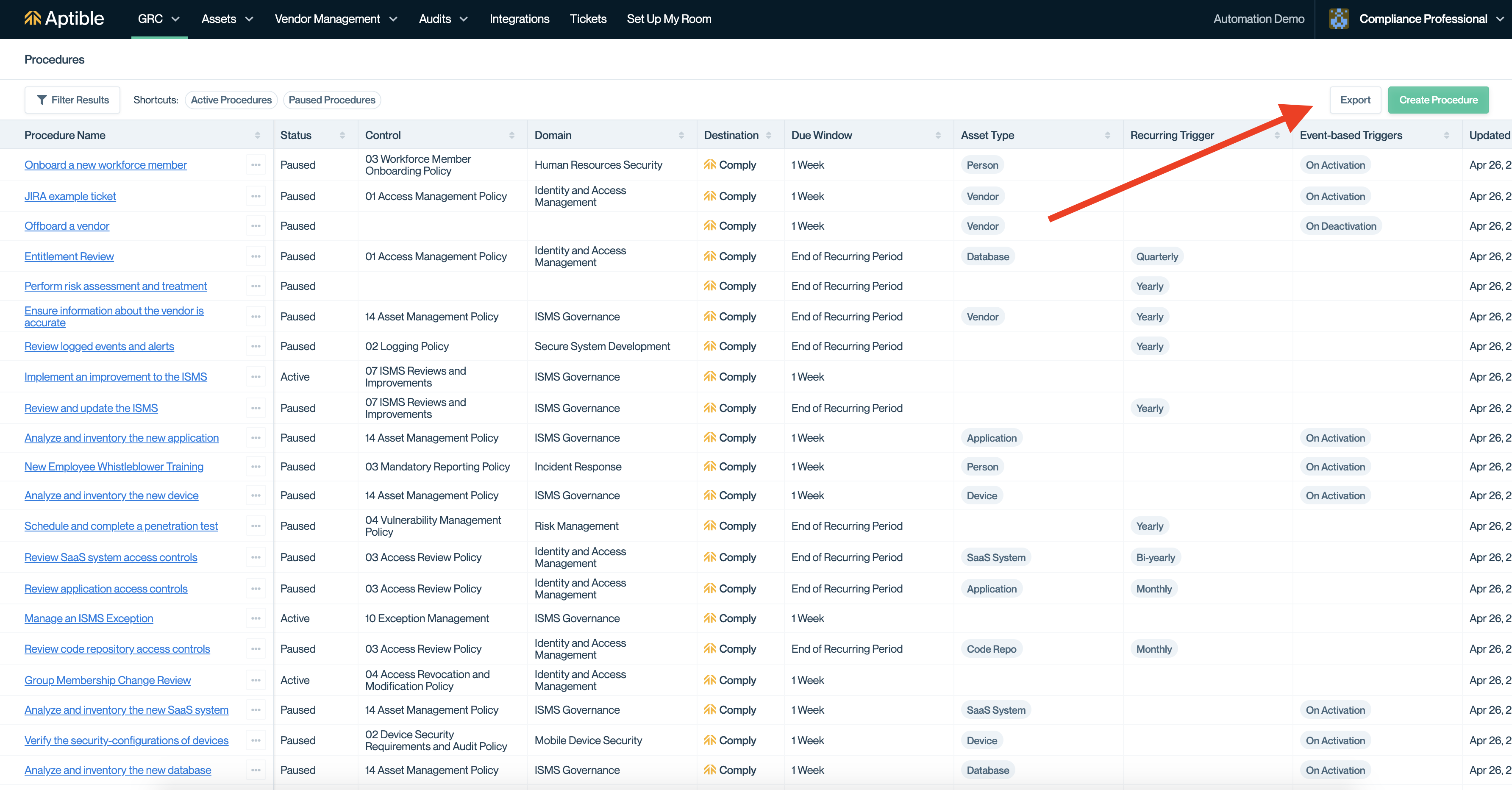Open the ellipsis menu for Manage an ISMS Exception
This screenshot has width=1512, height=790.
point(256,619)
